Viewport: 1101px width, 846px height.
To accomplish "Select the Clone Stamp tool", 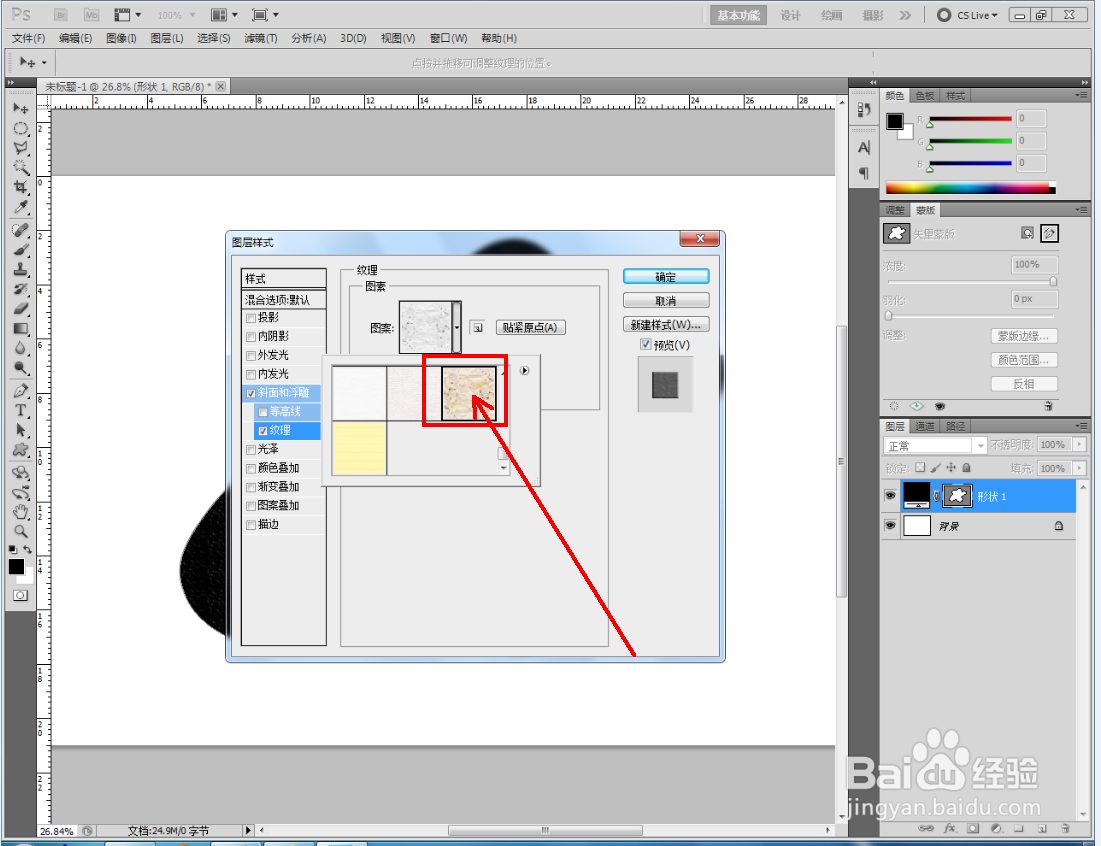I will click(20, 270).
